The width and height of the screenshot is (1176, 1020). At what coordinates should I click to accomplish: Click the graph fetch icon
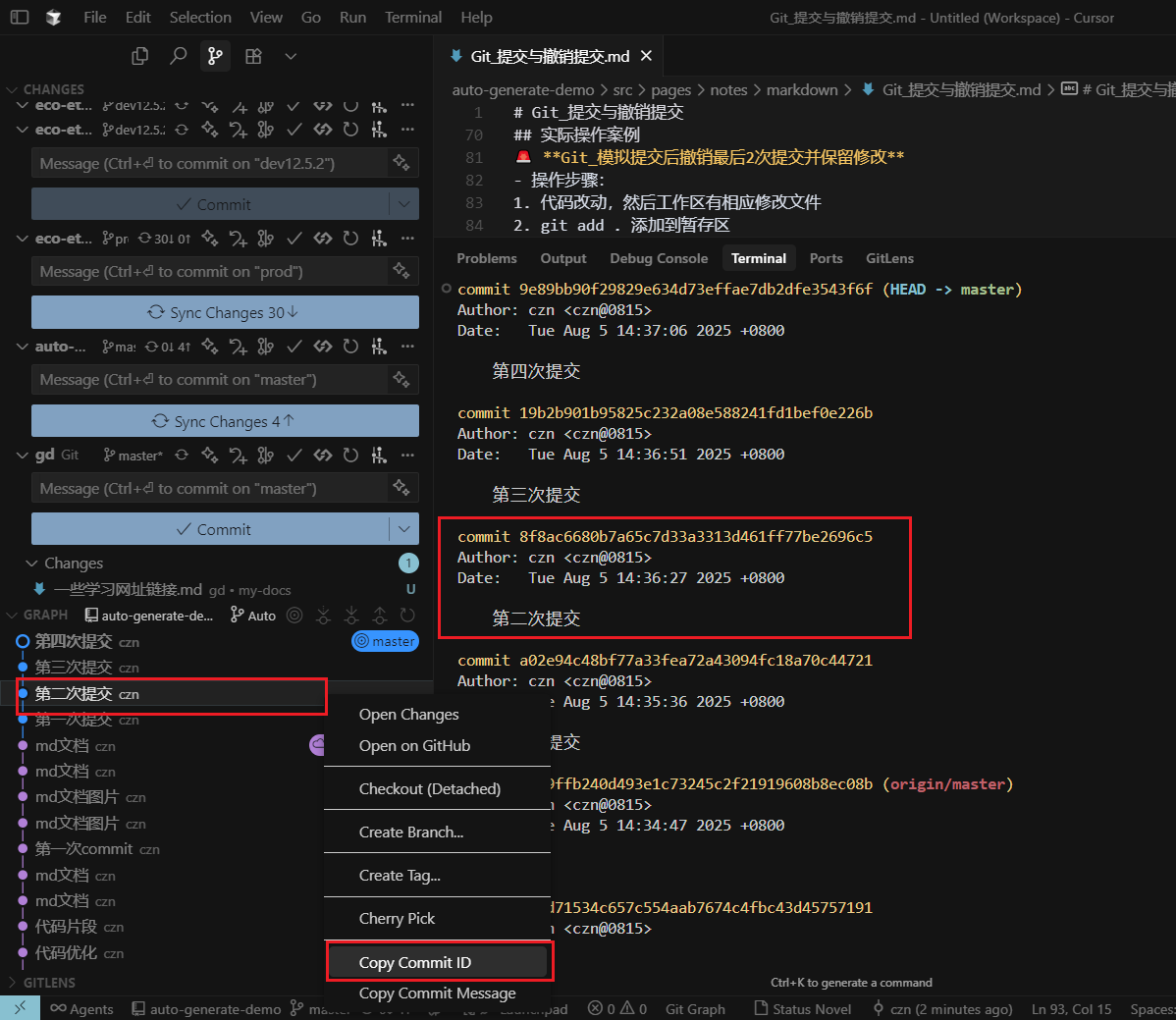323,616
